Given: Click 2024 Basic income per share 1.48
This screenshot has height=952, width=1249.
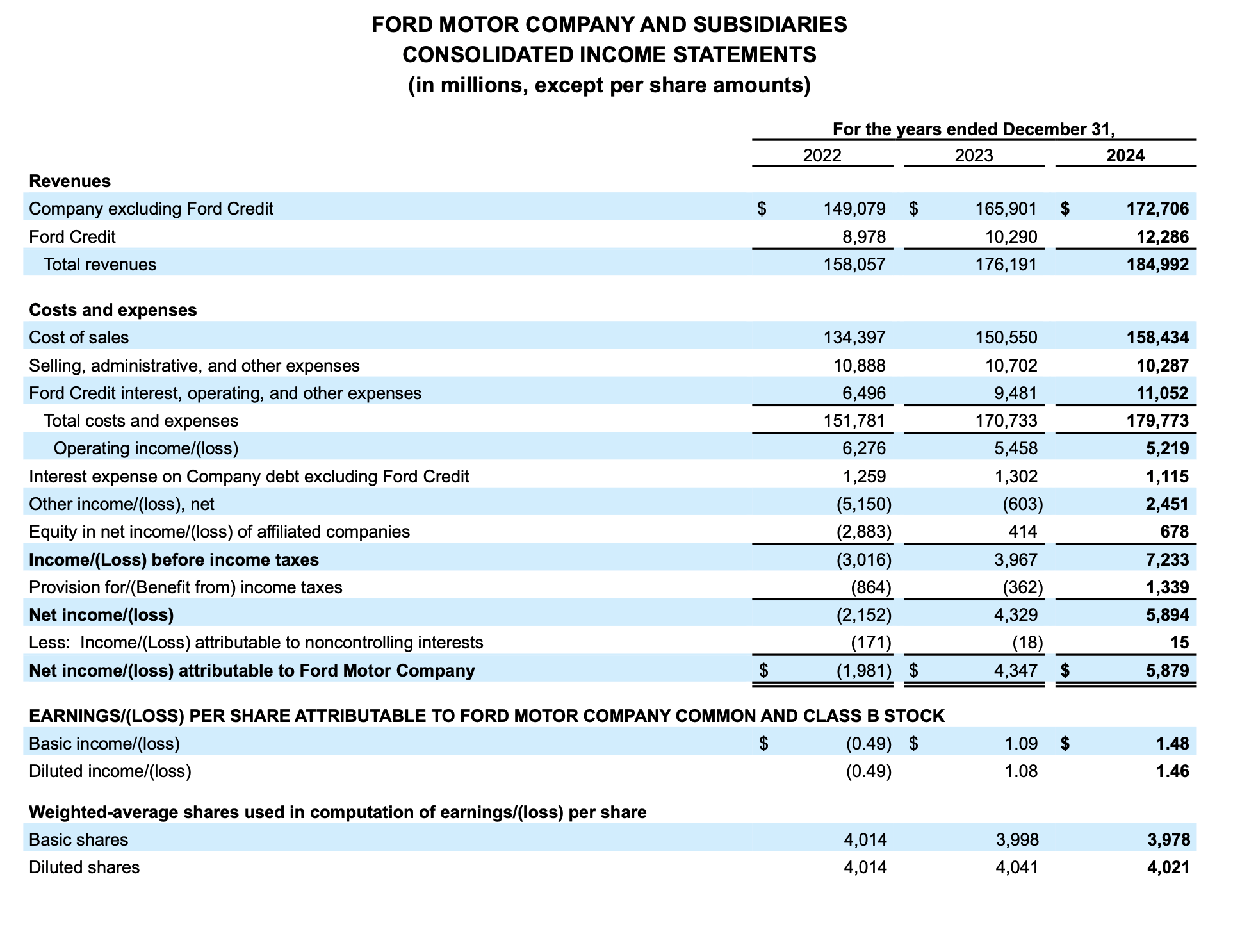Looking at the screenshot, I should (1172, 744).
